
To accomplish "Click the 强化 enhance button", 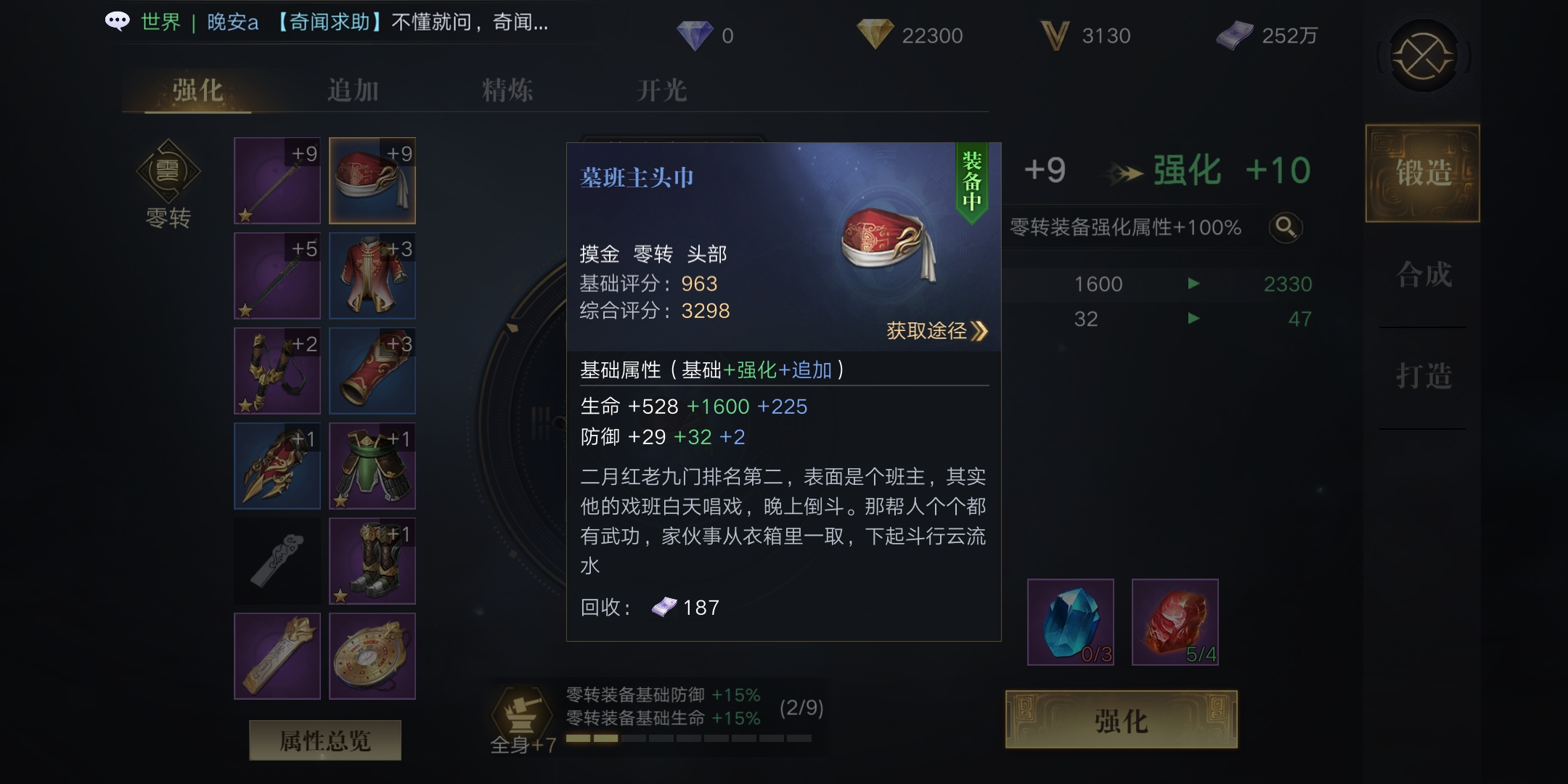I will pyautogui.click(x=1122, y=720).
